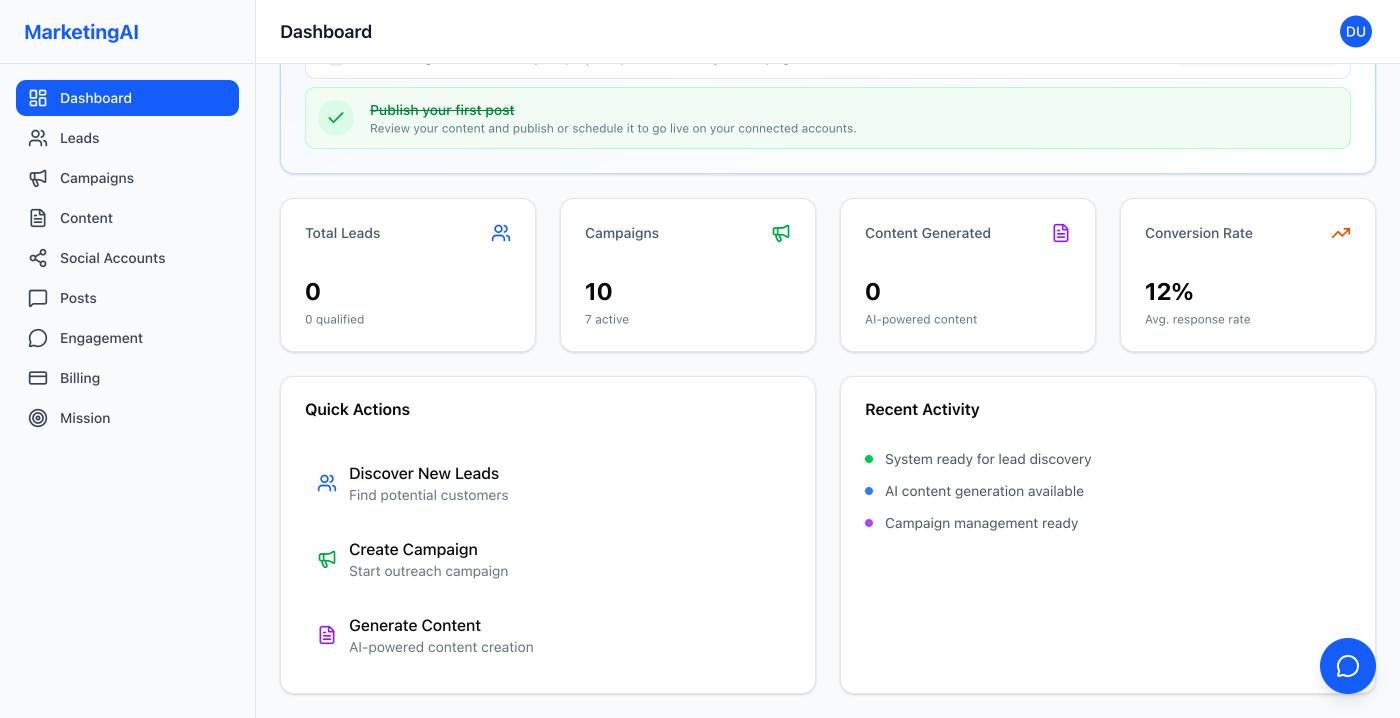Click the Billing credit card icon
Image resolution: width=1400 pixels, height=718 pixels.
38,378
